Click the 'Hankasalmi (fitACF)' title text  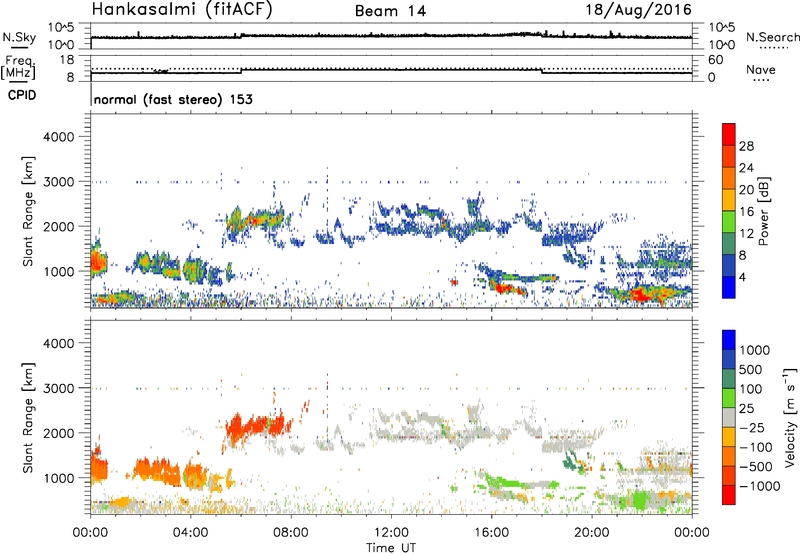point(182,9)
